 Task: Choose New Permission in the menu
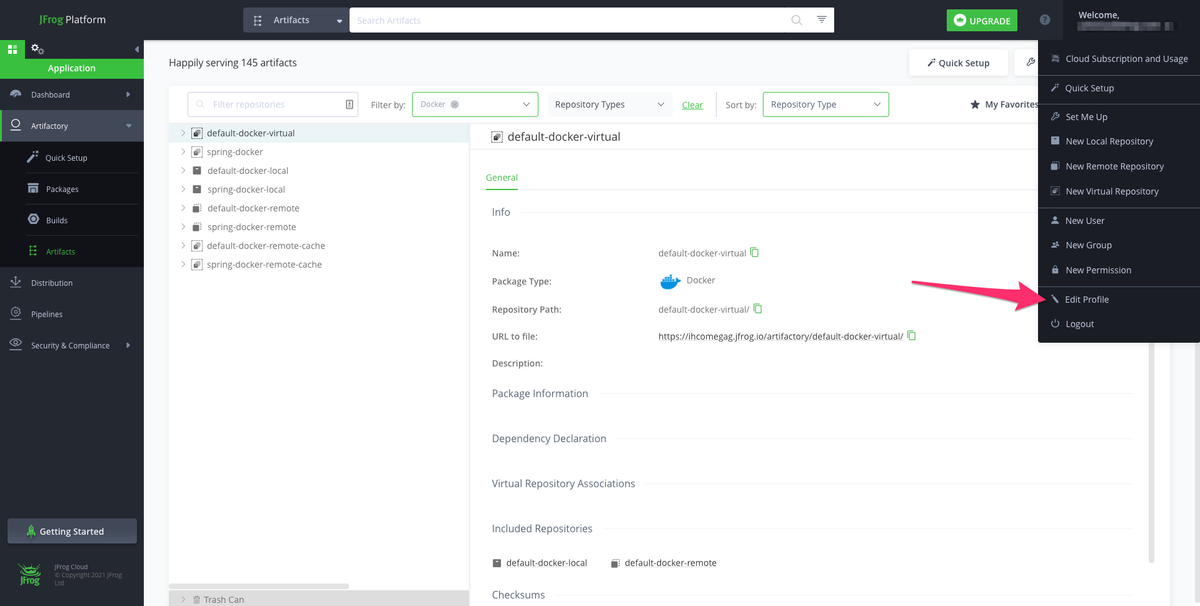(x=1119, y=270)
